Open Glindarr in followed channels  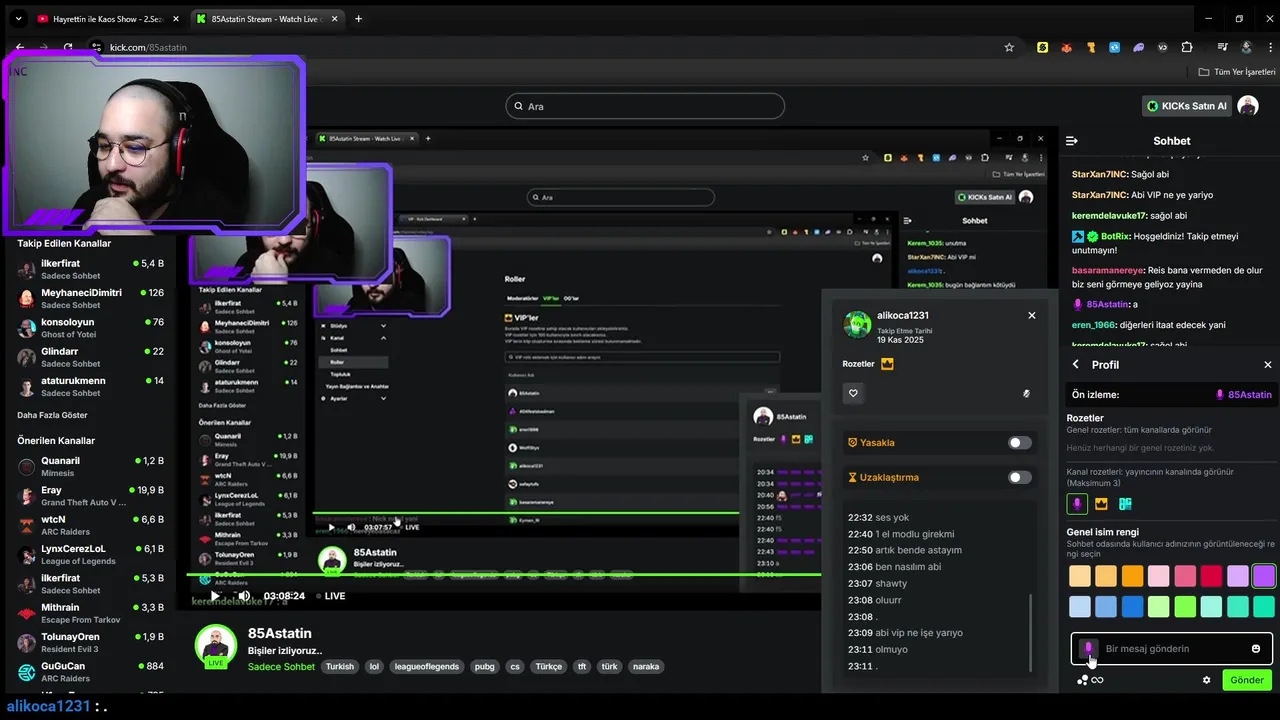click(91, 357)
